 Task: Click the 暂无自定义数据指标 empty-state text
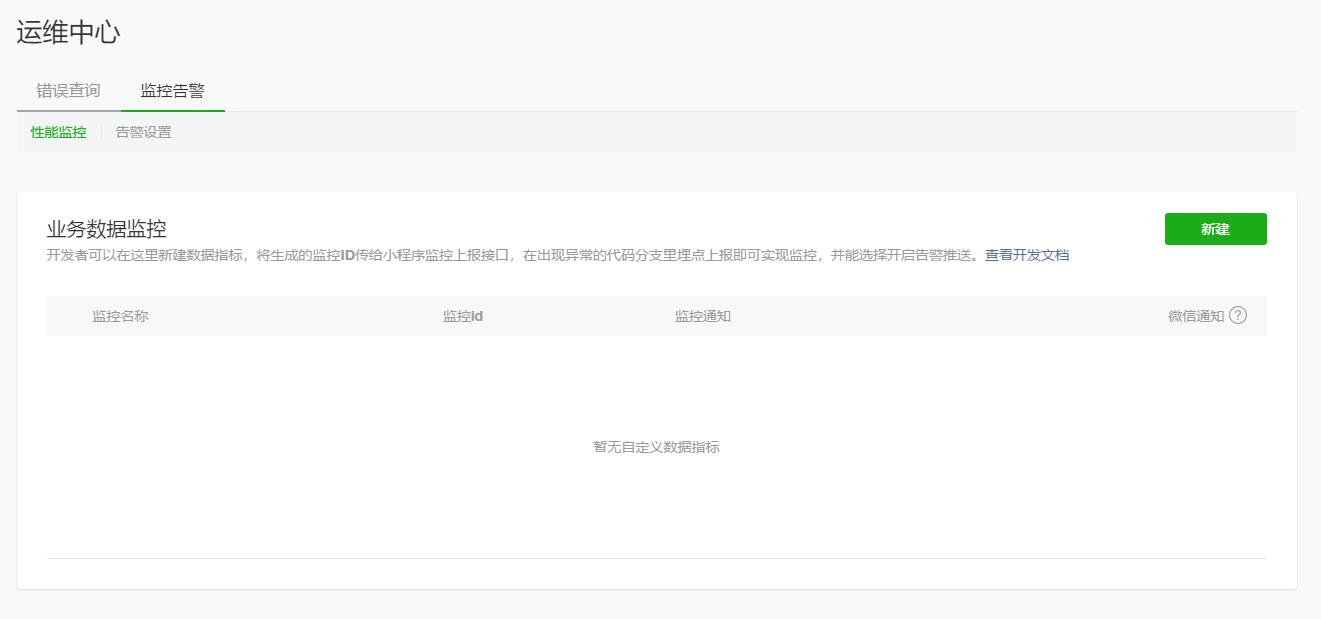click(656, 447)
